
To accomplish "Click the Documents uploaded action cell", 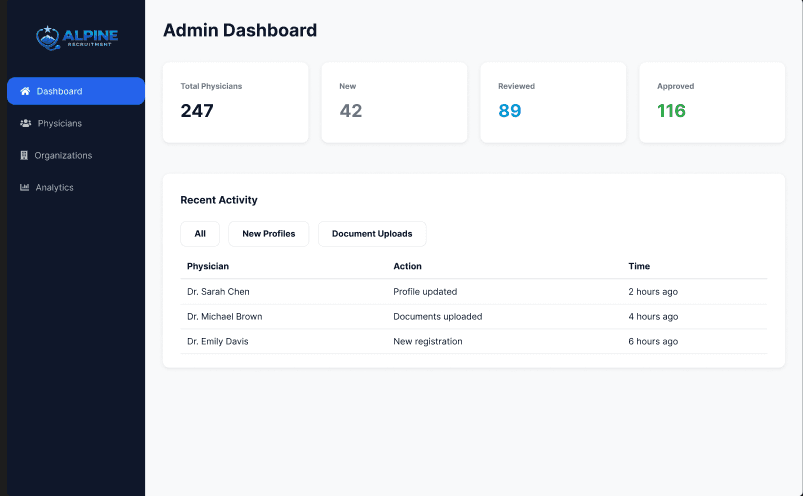I will pyautogui.click(x=437, y=317).
